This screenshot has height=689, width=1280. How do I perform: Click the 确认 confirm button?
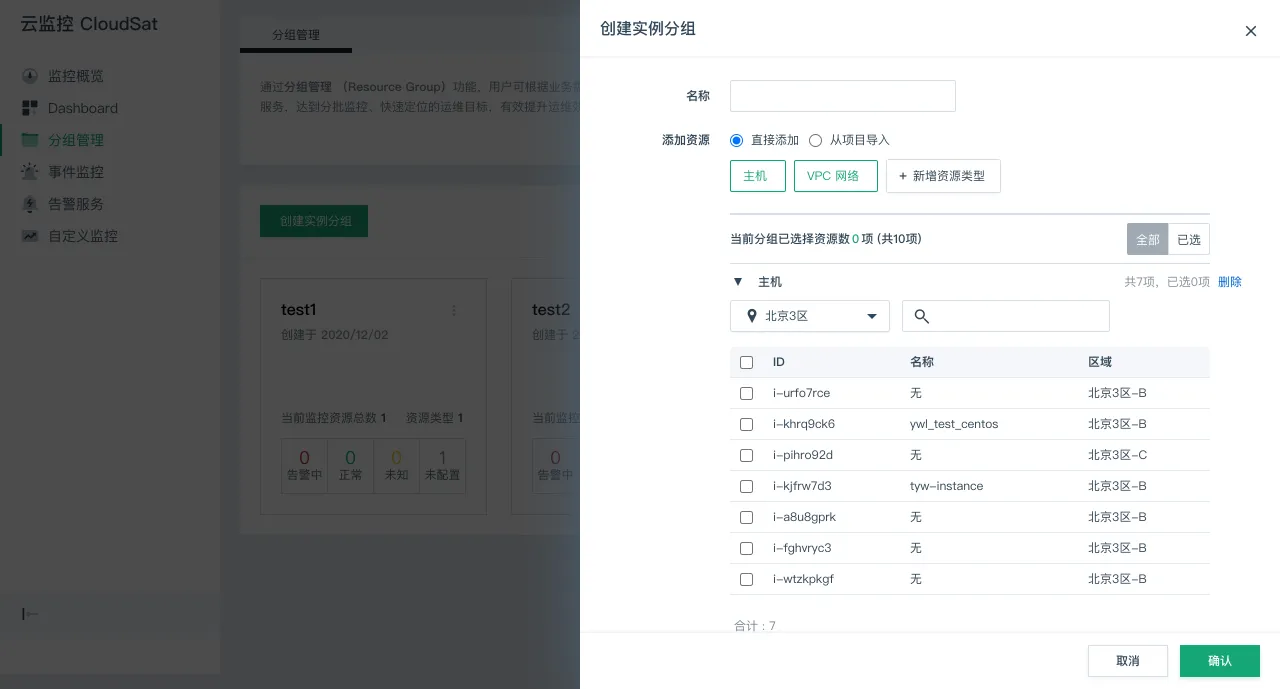click(1219, 661)
